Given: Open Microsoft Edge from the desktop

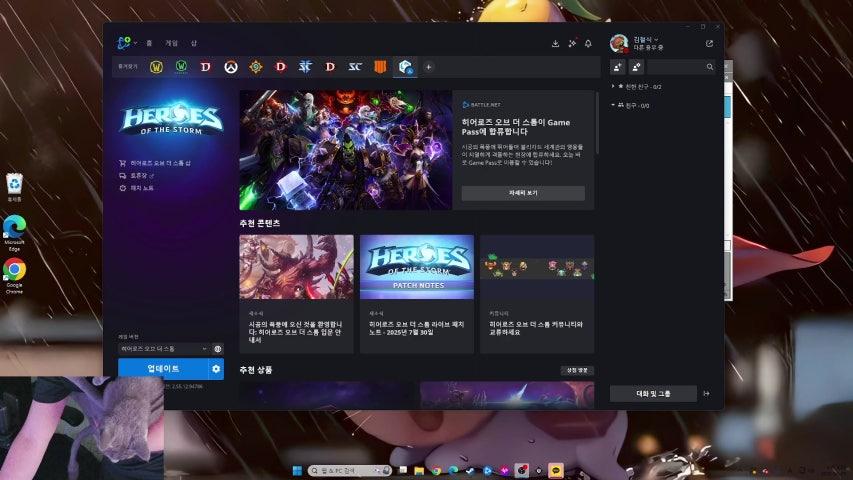Looking at the screenshot, I should point(14,232).
